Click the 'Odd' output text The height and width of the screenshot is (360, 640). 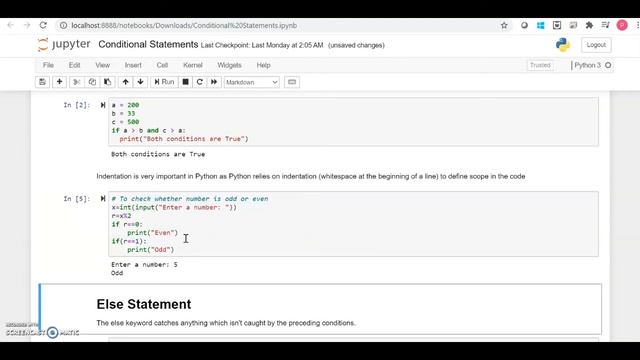[117, 273]
